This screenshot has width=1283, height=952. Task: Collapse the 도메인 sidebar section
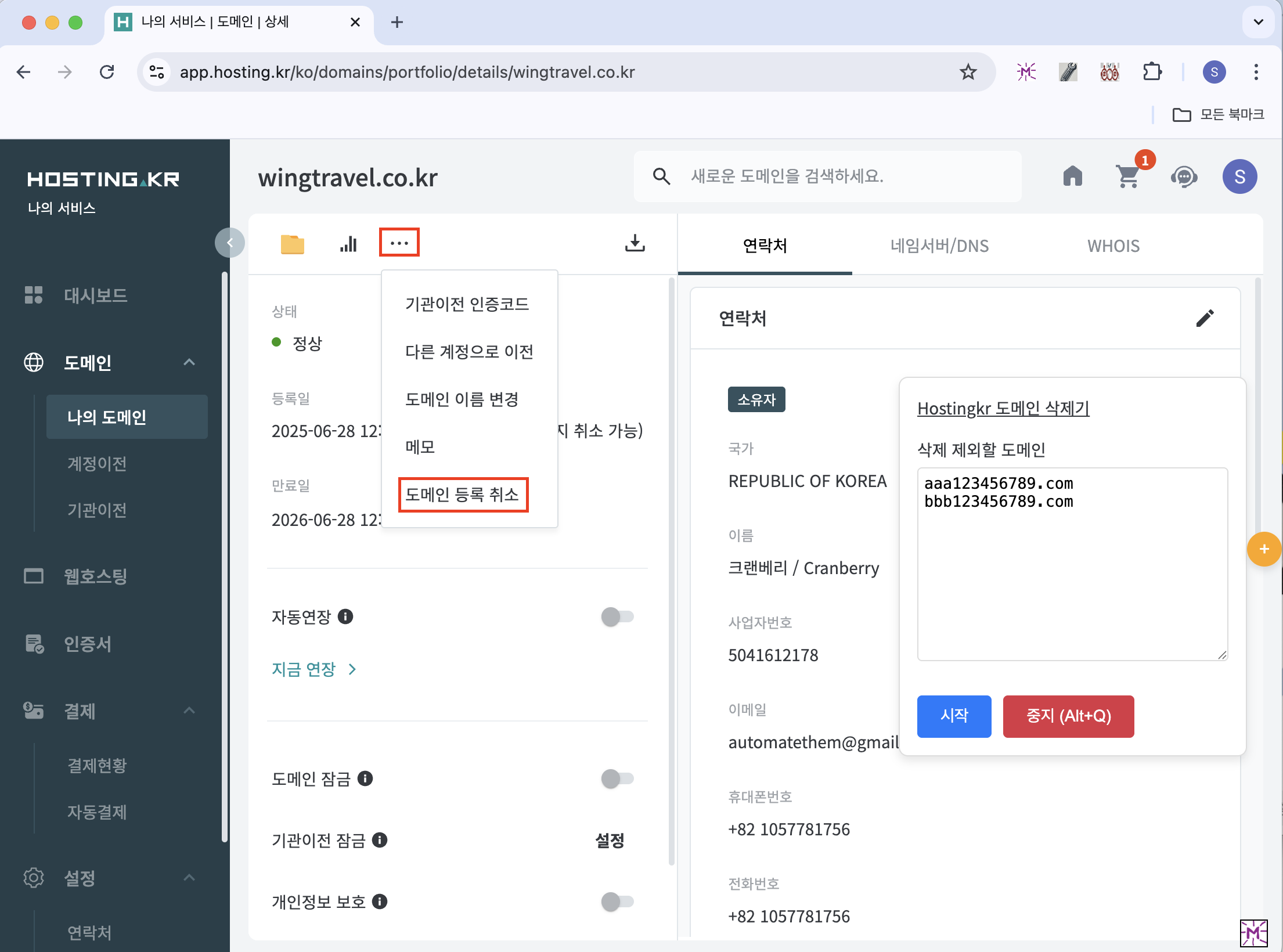189,362
